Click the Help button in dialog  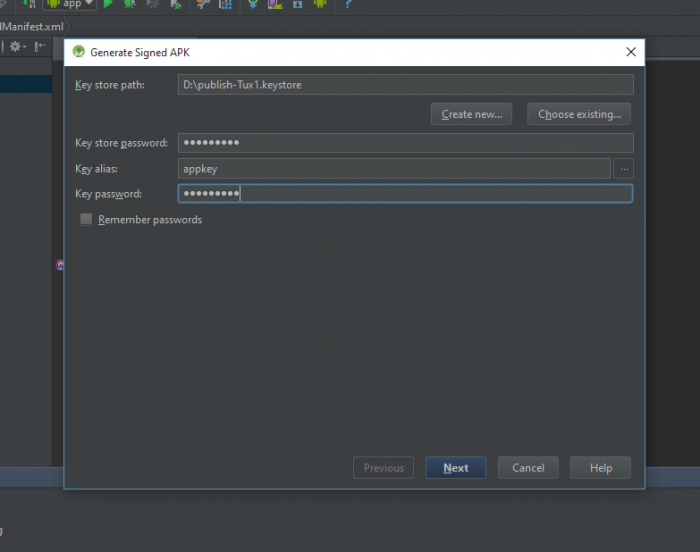tap(600, 468)
